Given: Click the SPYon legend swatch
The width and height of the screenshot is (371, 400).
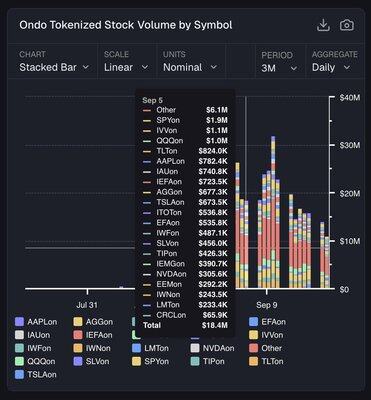Looking at the screenshot, I should [x=137, y=361].
